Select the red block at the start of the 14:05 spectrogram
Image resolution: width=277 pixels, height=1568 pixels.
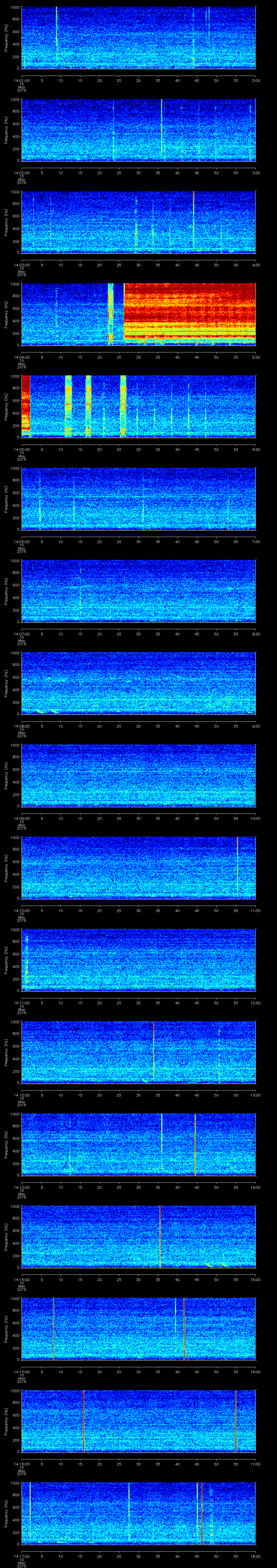pos(26,403)
